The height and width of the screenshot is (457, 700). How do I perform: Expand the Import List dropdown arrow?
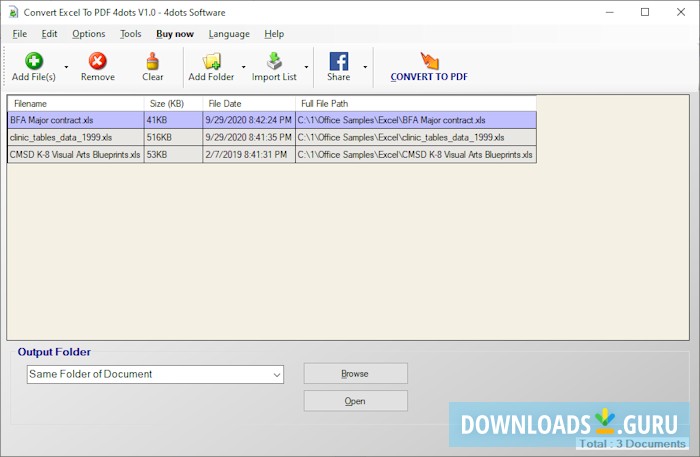(306, 67)
